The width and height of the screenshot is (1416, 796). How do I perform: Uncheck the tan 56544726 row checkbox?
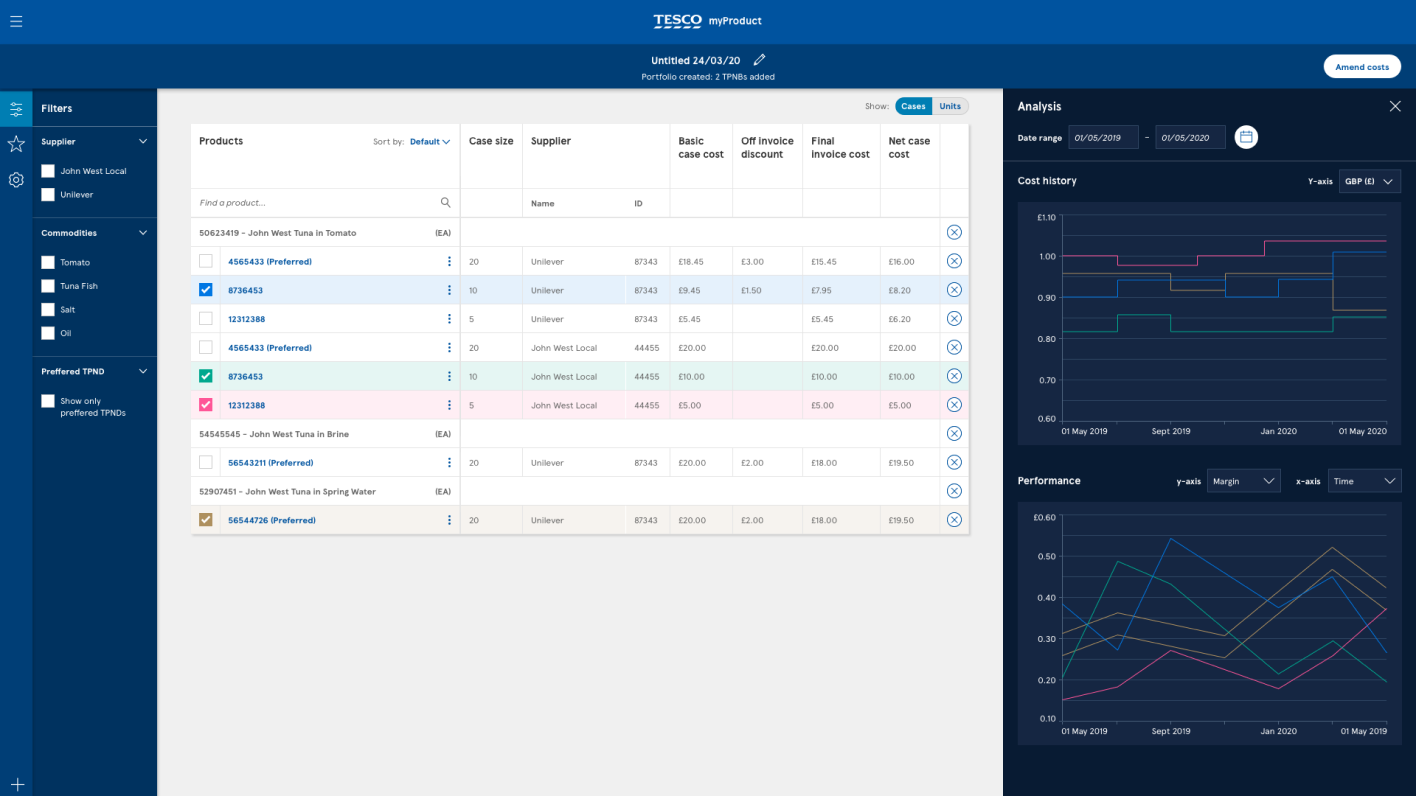click(x=206, y=520)
